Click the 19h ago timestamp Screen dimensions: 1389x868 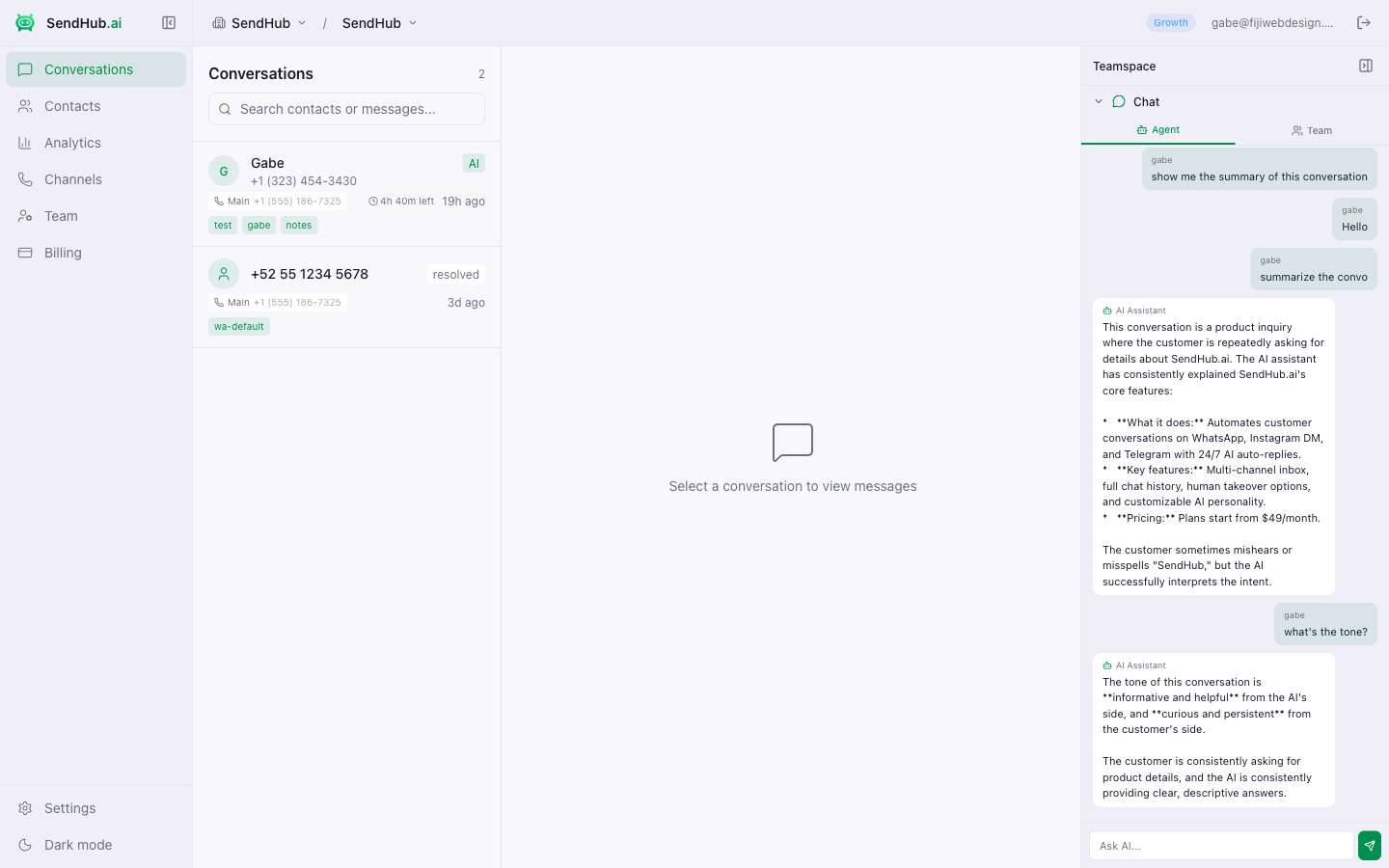point(463,202)
